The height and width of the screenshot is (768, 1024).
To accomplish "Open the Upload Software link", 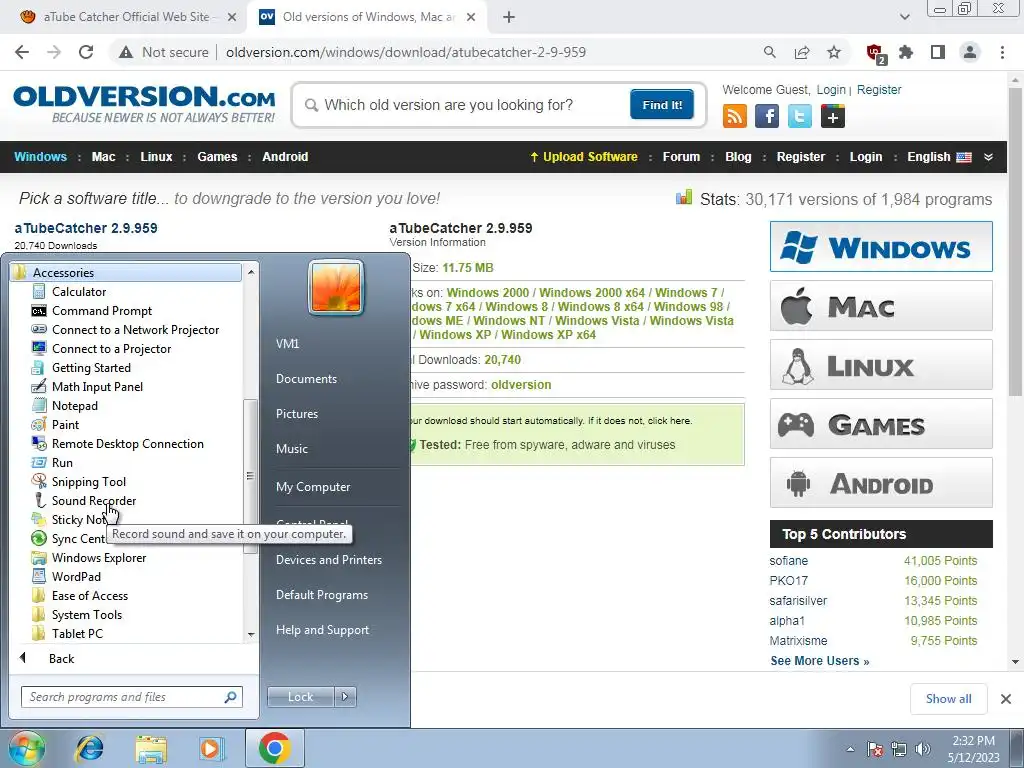I will click(x=583, y=157).
